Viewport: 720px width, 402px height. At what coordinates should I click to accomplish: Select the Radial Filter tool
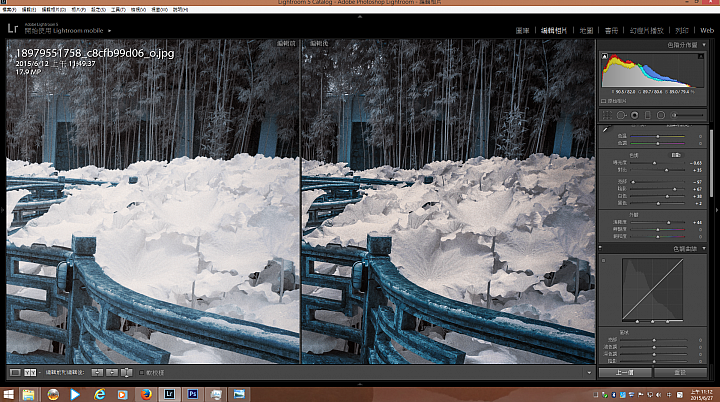click(661, 115)
